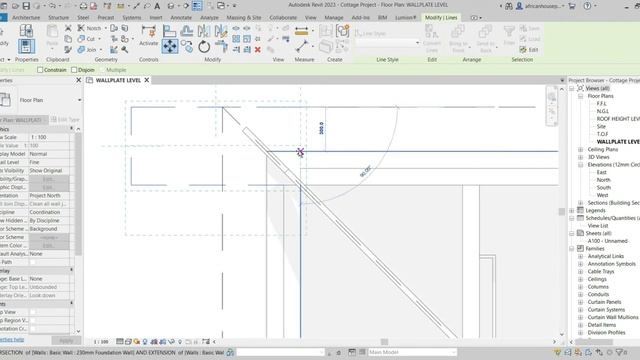The height and width of the screenshot is (360, 640).
Task: Click the Save icon in quick access toolbar
Action: coord(26,6)
